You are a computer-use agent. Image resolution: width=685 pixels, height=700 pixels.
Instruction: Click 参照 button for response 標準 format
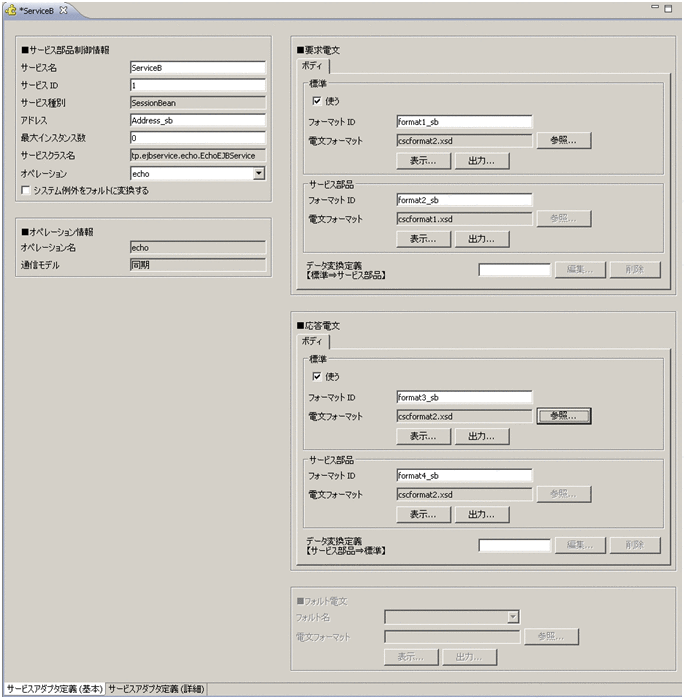(564, 416)
